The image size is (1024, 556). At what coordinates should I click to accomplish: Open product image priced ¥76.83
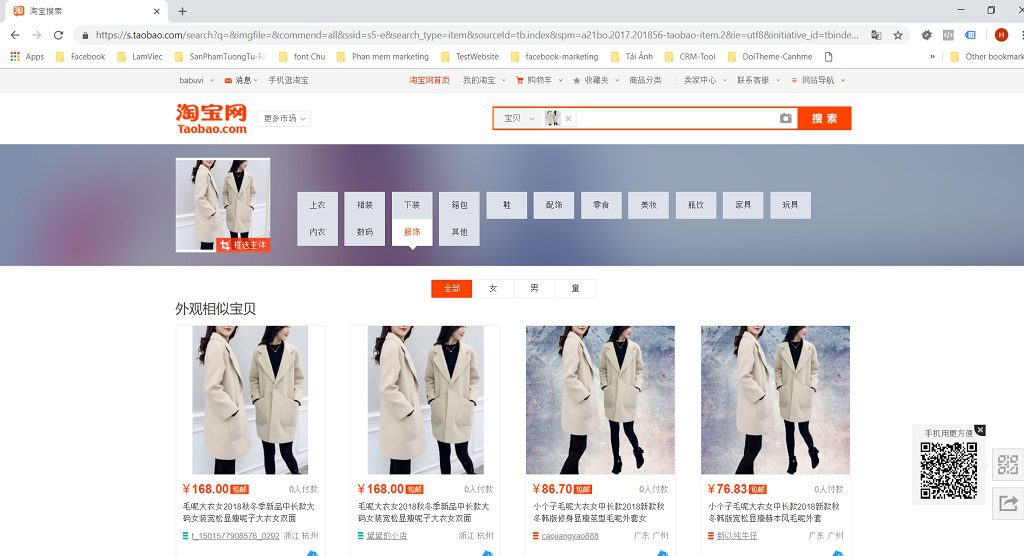tap(775, 400)
